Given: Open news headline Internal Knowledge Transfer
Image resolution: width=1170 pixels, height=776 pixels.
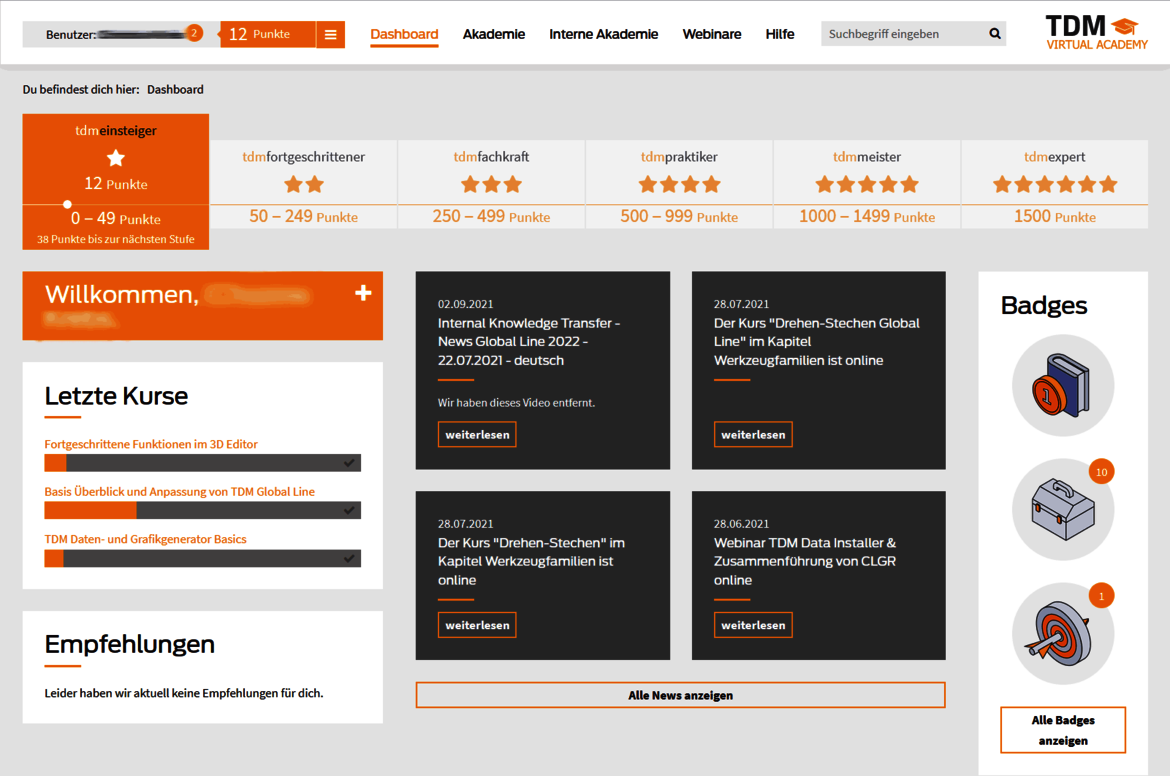Looking at the screenshot, I should pos(529,342).
